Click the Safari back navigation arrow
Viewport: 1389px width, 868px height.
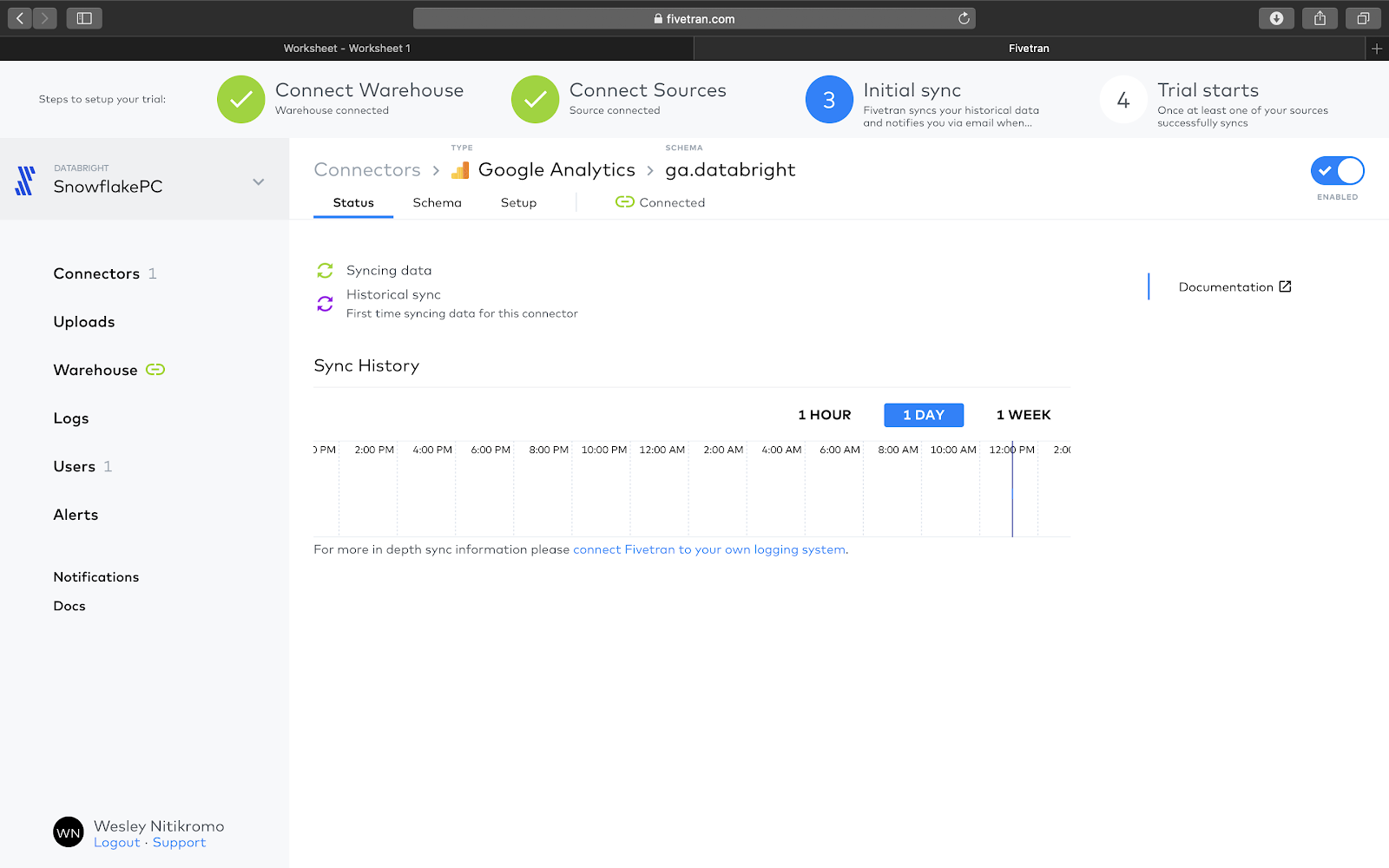pos(20,18)
